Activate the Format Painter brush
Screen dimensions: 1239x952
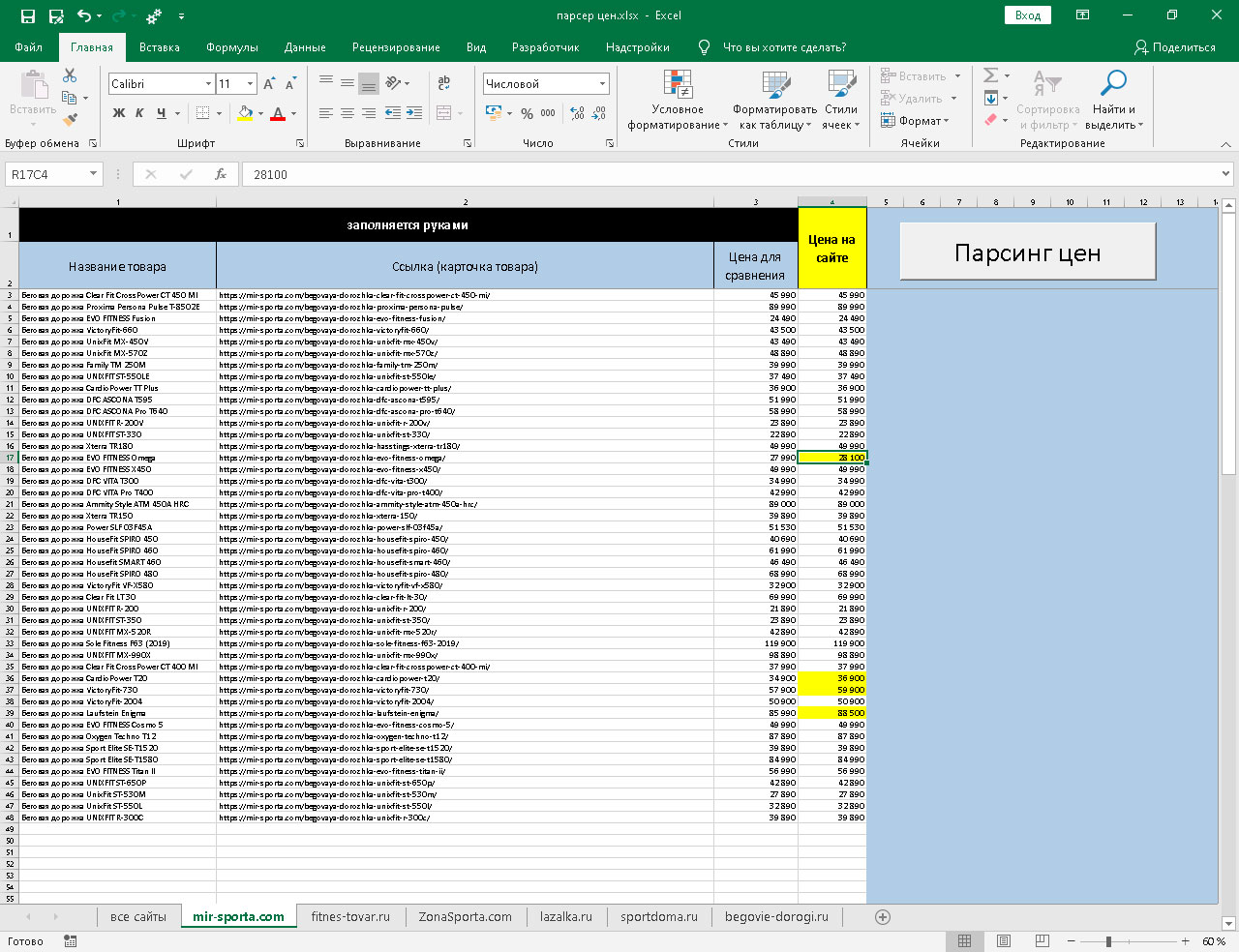[x=70, y=120]
